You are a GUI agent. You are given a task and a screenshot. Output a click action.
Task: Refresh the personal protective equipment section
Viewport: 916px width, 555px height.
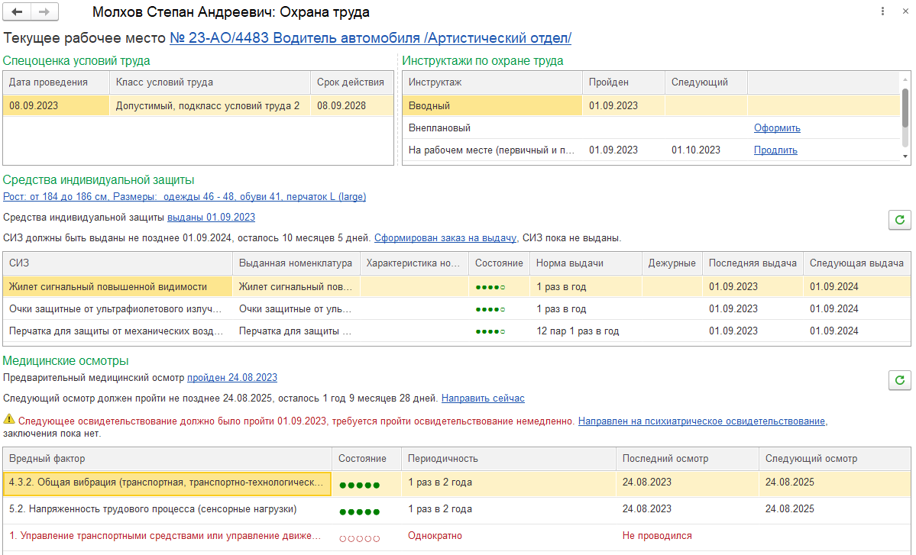899,220
